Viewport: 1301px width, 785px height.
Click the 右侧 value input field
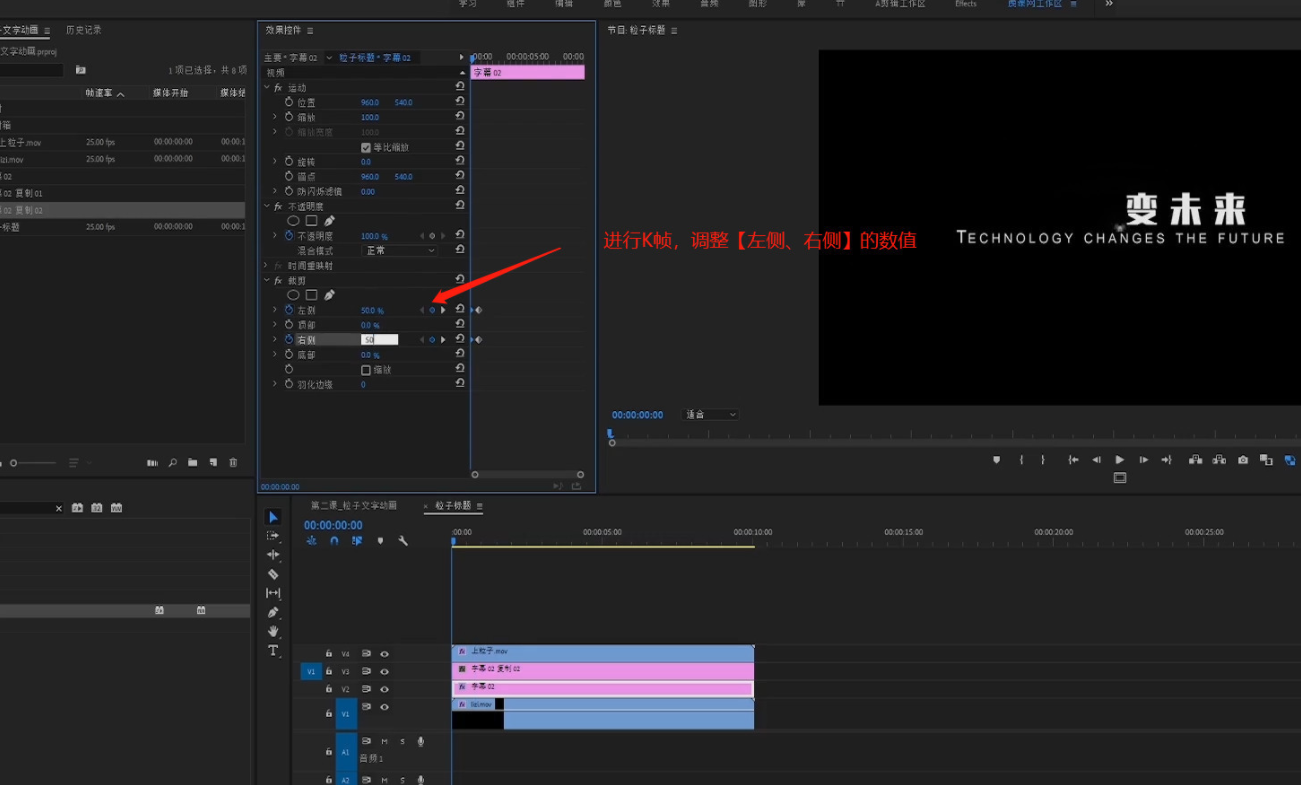click(x=379, y=340)
